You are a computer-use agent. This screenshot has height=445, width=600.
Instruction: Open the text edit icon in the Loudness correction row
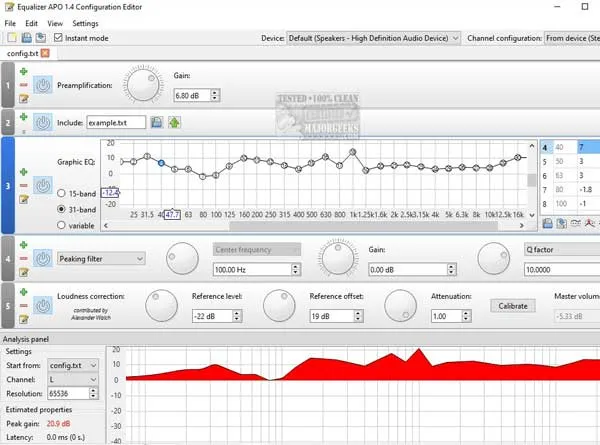click(x=24, y=319)
